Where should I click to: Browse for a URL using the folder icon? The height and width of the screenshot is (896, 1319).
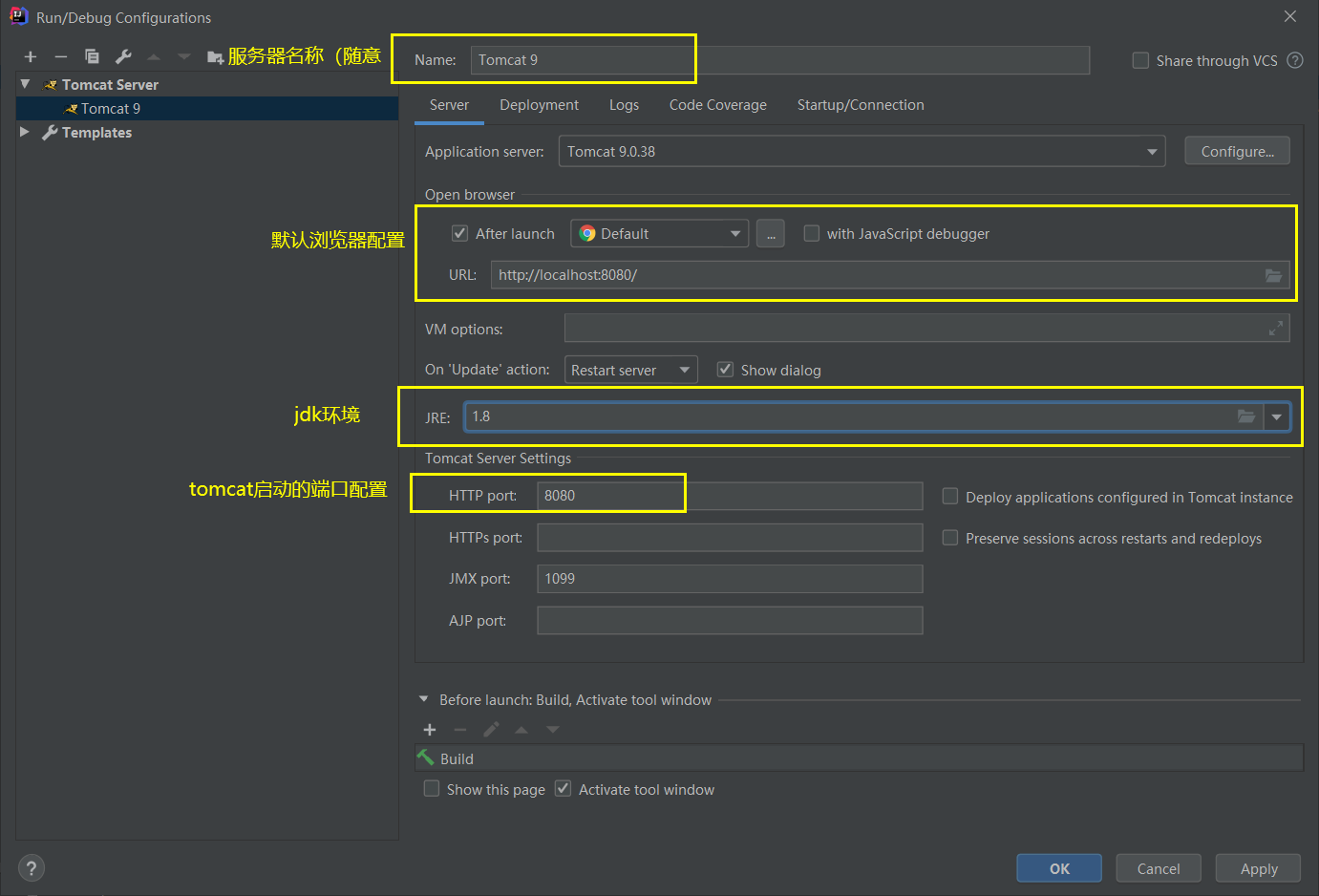1273,275
